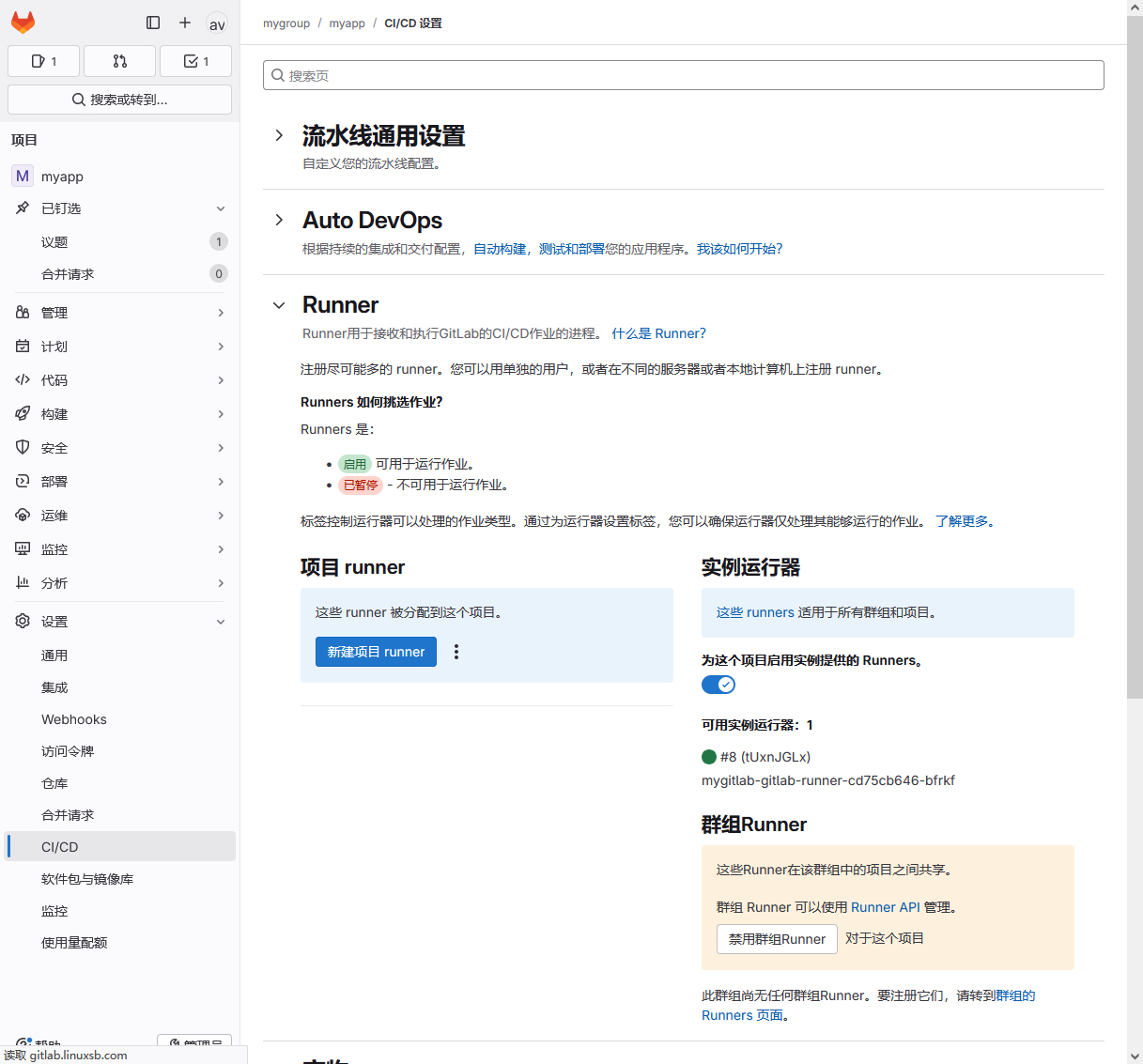
Task: Open the merge requests counter icon
Action: [119, 61]
